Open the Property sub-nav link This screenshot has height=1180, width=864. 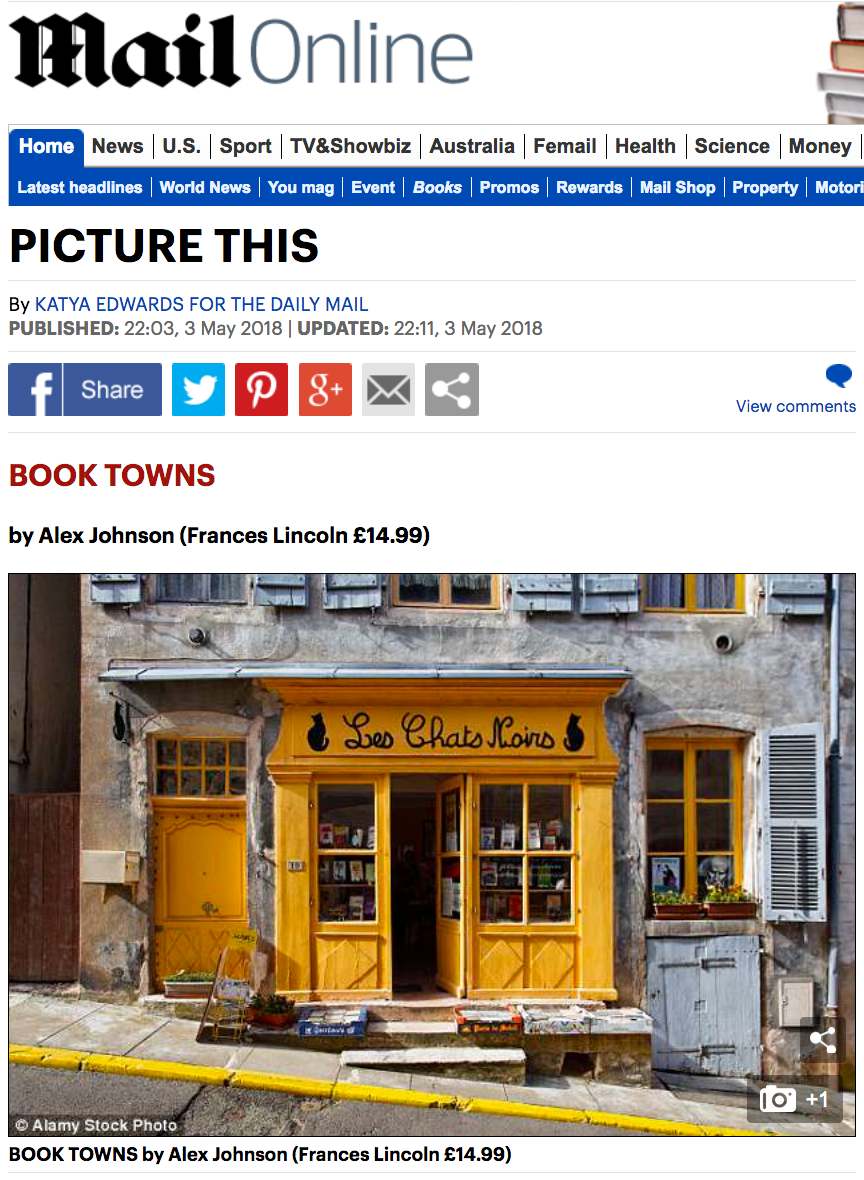pyautogui.click(x=765, y=187)
